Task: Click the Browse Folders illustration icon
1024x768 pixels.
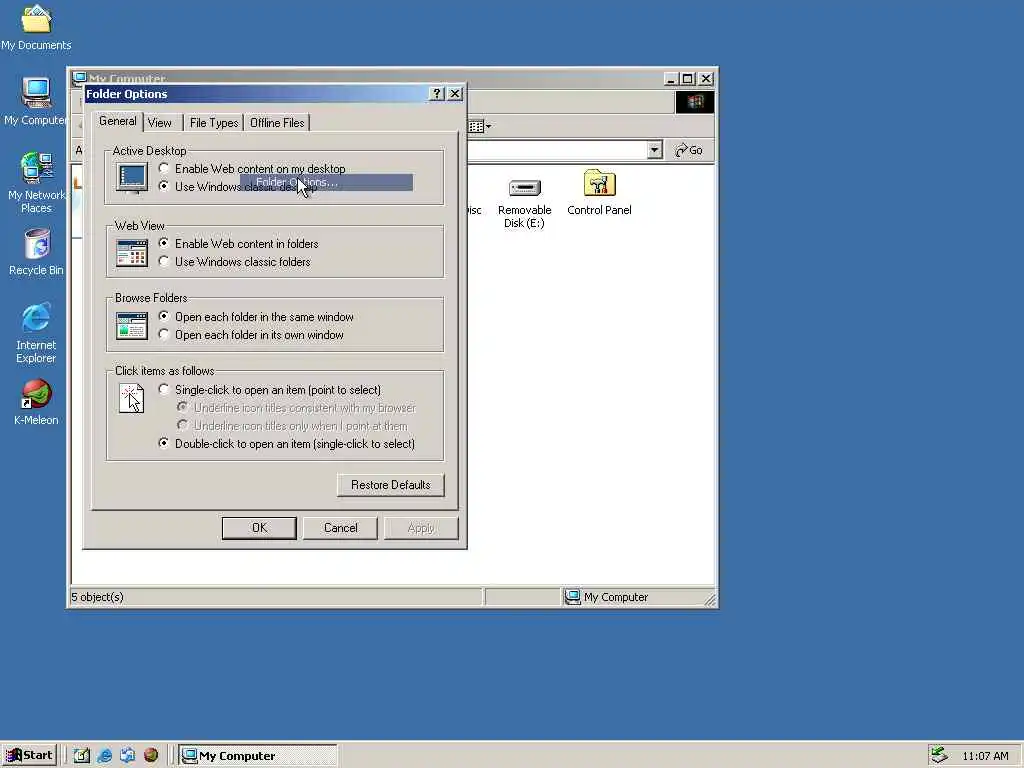Action: (x=132, y=326)
